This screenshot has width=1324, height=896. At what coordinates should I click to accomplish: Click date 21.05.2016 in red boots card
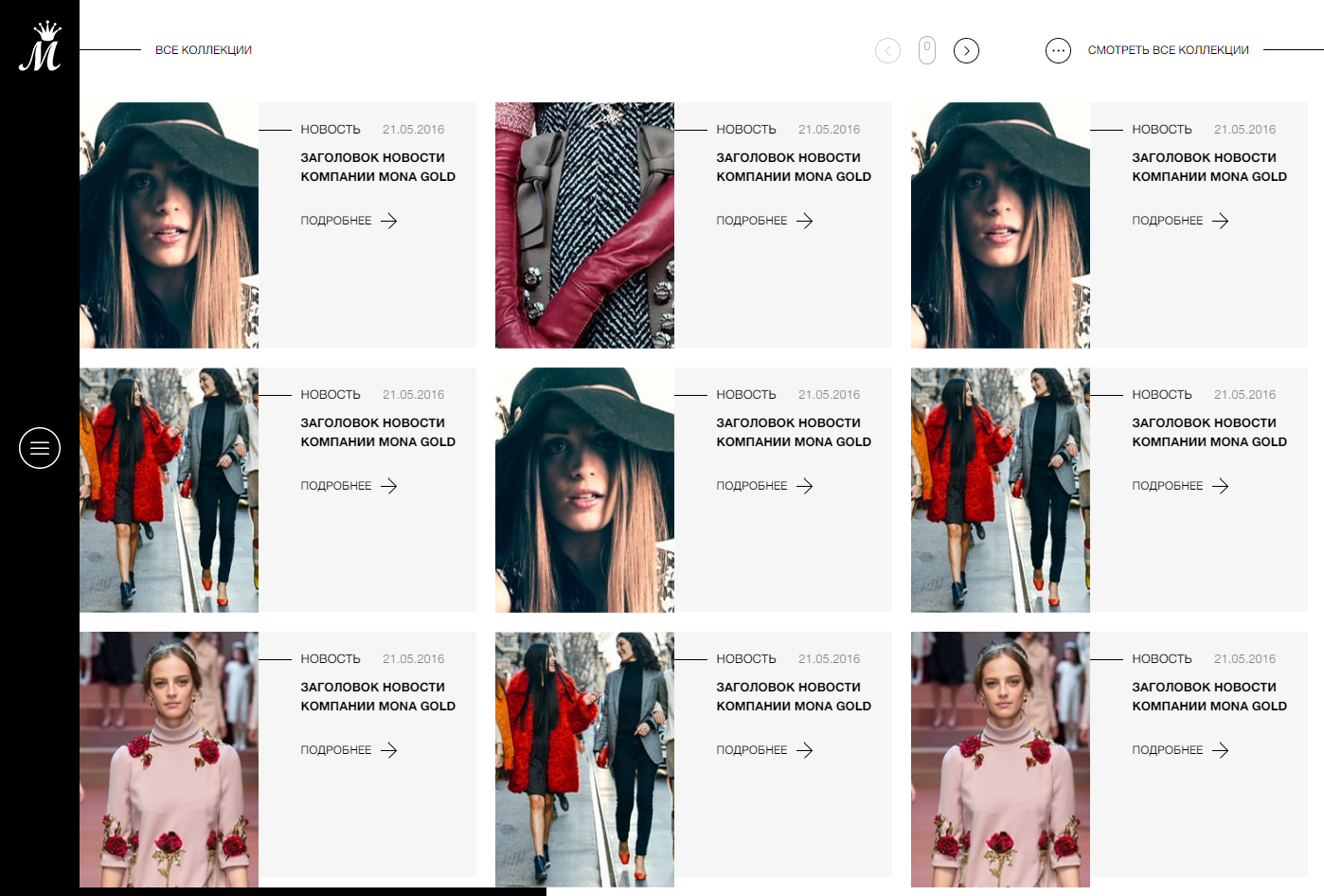[x=829, y=130]
